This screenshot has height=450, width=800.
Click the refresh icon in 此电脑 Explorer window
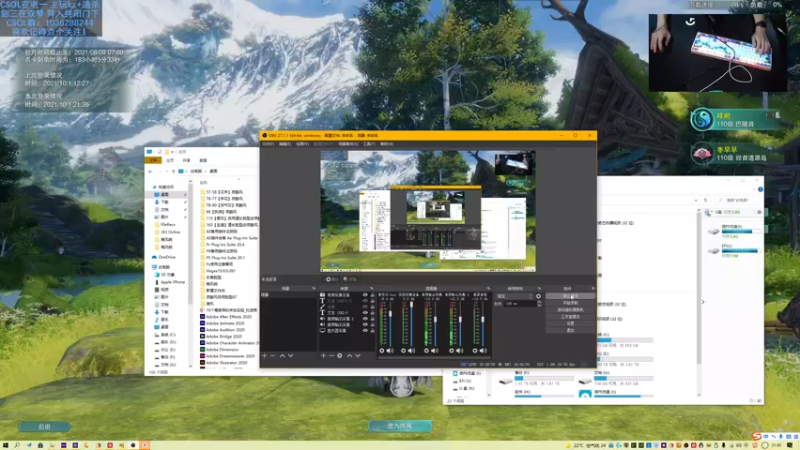[x=705, y=200]
